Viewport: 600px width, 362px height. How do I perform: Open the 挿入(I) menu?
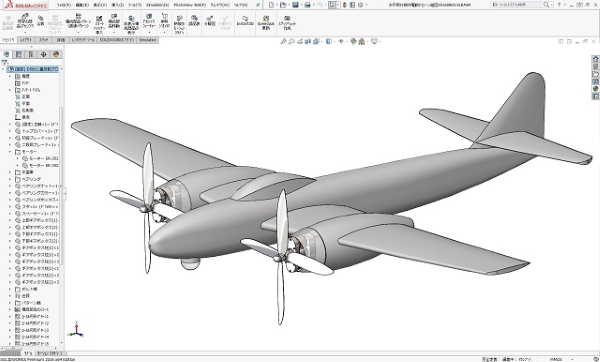point(117,5)
